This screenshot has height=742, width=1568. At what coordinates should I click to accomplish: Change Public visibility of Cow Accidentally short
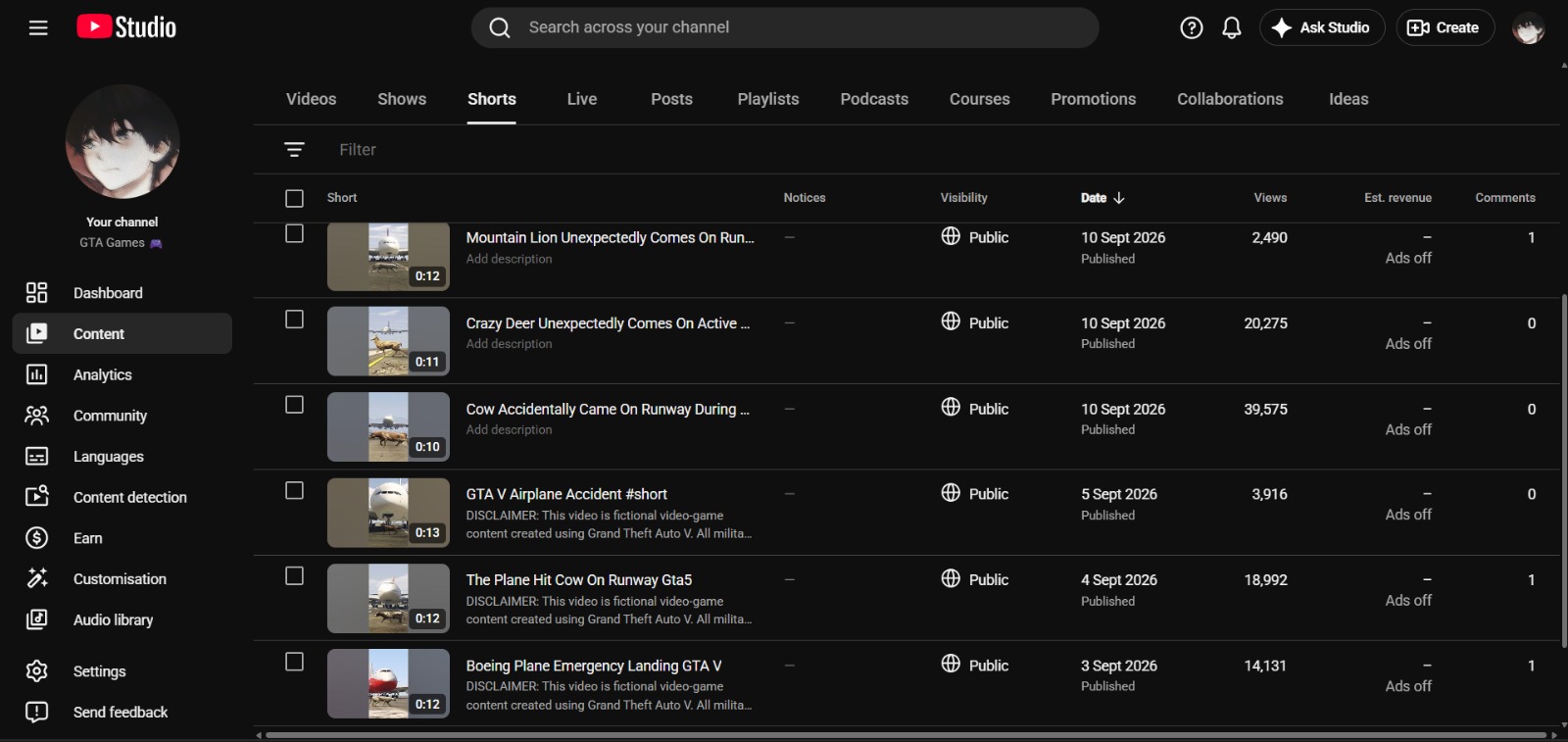975,409
